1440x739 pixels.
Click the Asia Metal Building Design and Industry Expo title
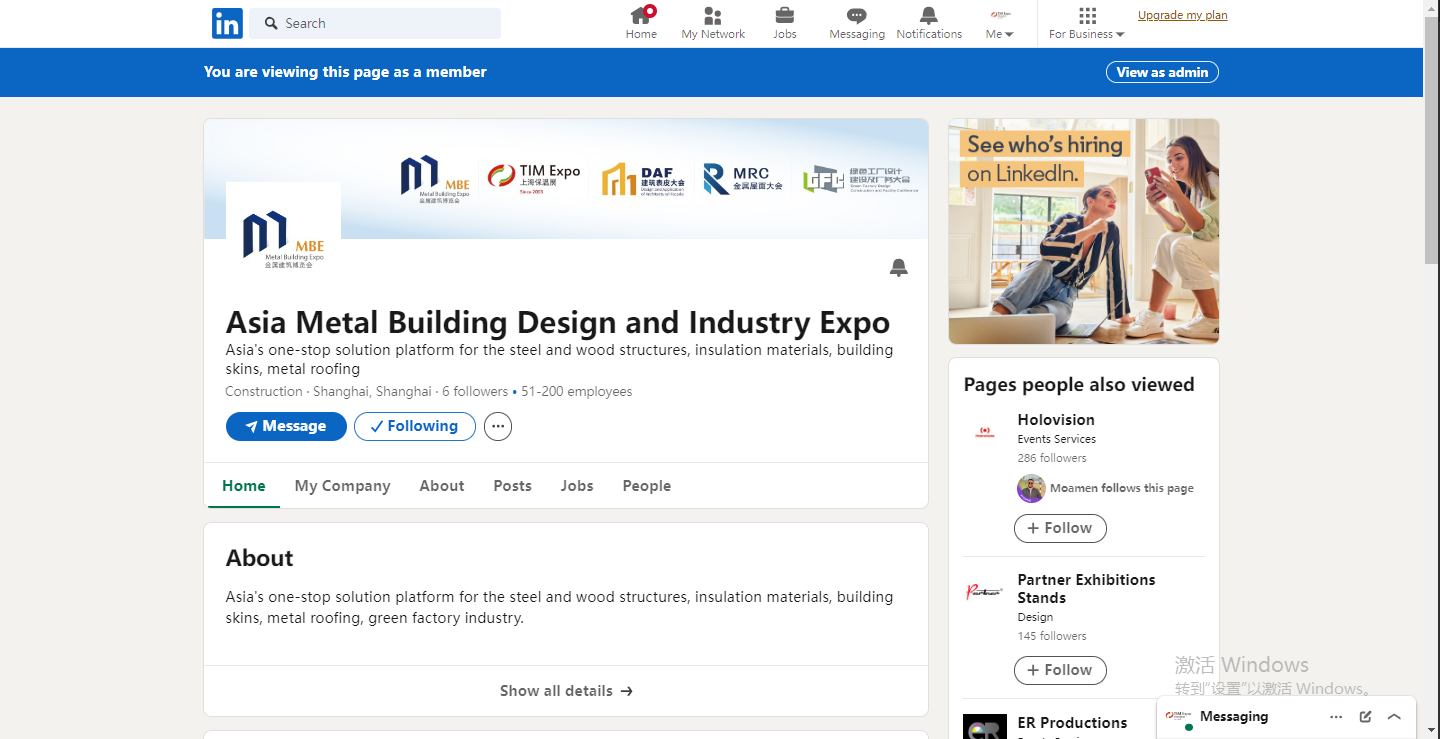click(558, 323)
